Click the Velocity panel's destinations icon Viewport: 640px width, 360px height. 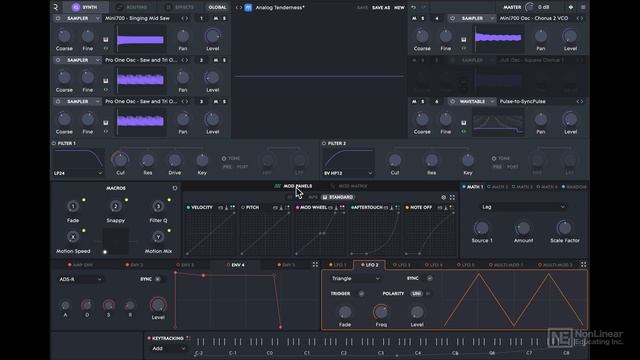point(233,208)
